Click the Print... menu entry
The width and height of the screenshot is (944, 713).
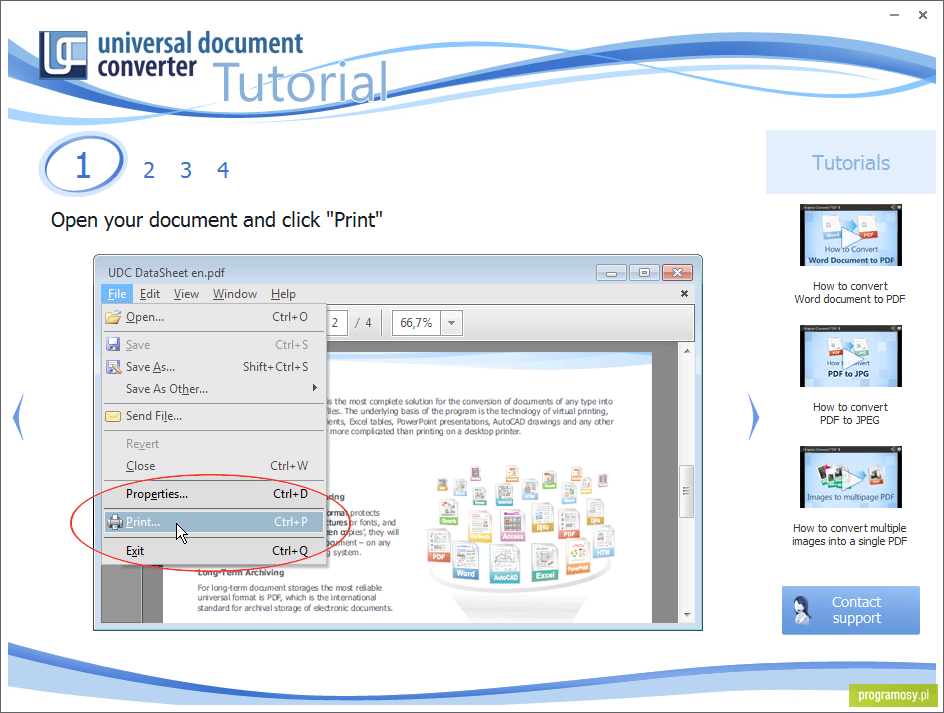[x=214, y=522]
